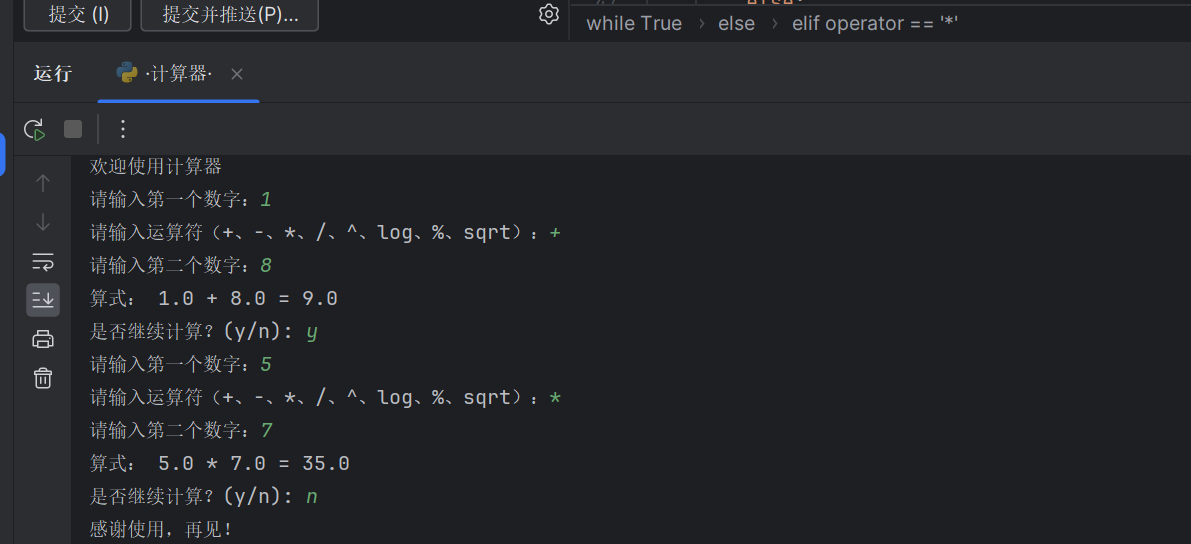Click the 感谢使用，再见！ output line
The image size is (1191, 544).
[x=161, y=529]
